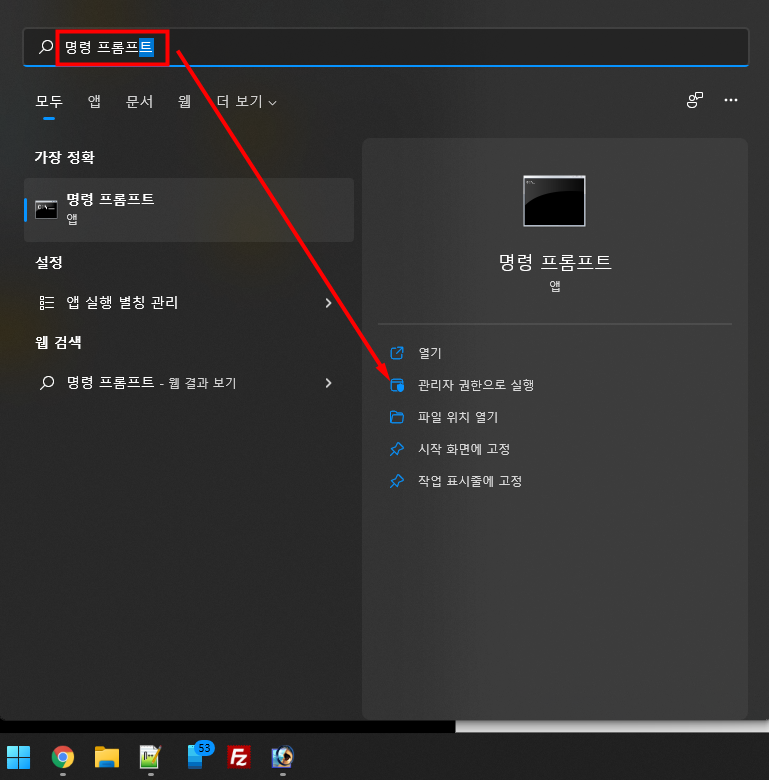Click the magnifier icon beside web search result
Screen dimensions: 769x780
[x=47, y=383]
